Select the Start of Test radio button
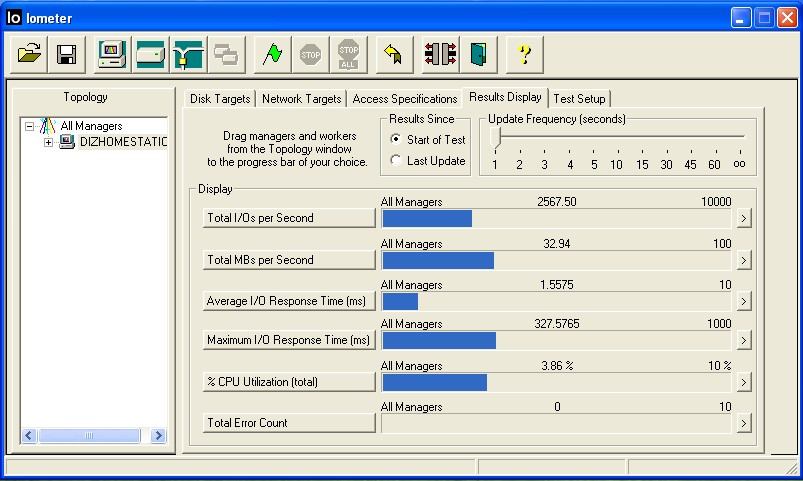 (x=395, y=139)
